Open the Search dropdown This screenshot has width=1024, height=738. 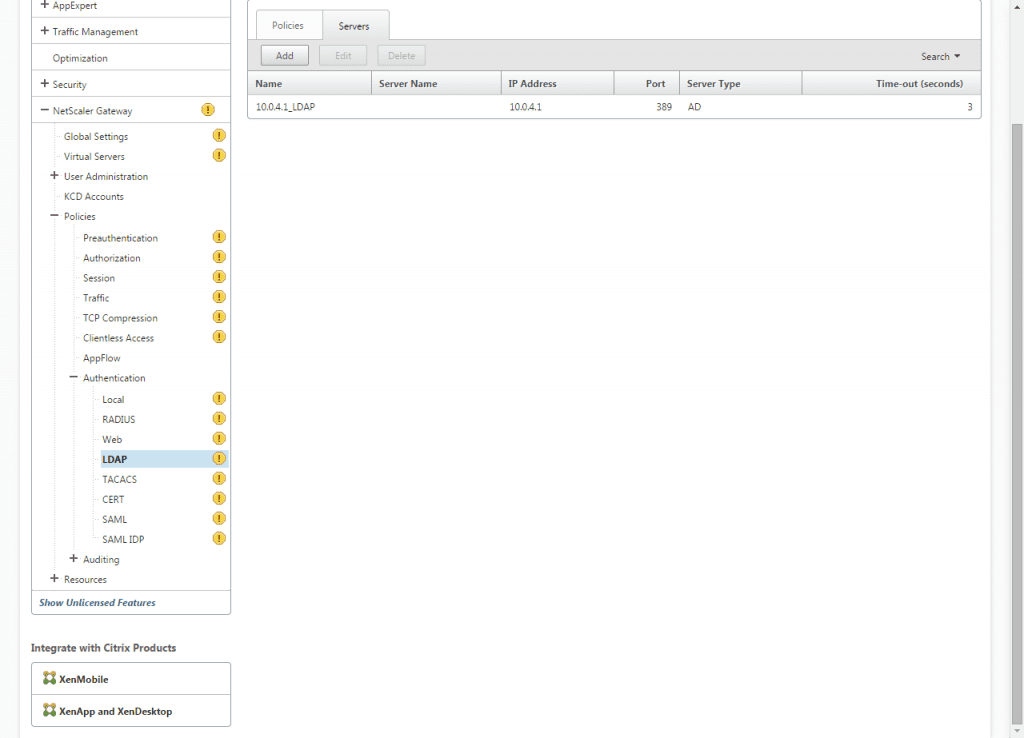(940, 55)
